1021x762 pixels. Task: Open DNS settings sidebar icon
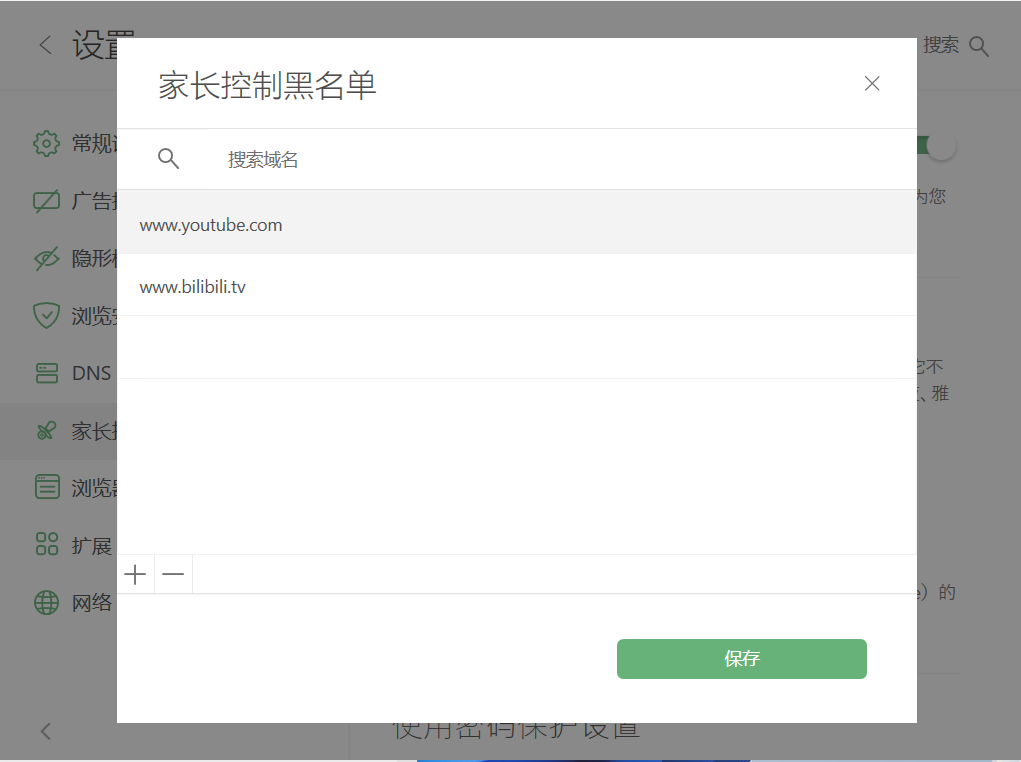[x=46, y=373]
